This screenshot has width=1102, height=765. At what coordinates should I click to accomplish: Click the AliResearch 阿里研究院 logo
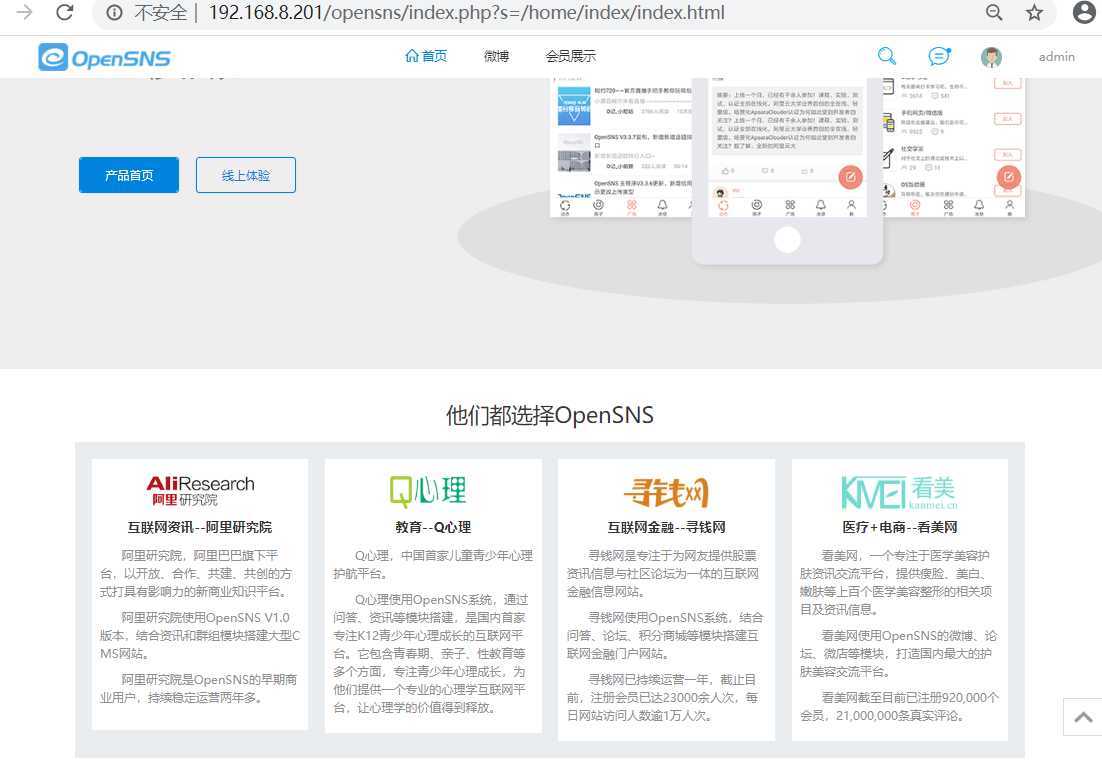point(200,491)
